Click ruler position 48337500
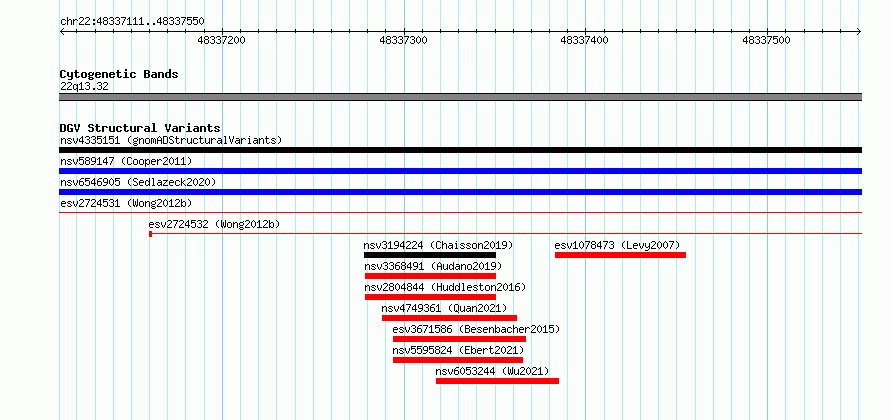Image resolution: width=890 pixels, height=420 pixels. [x=766, y=40]
